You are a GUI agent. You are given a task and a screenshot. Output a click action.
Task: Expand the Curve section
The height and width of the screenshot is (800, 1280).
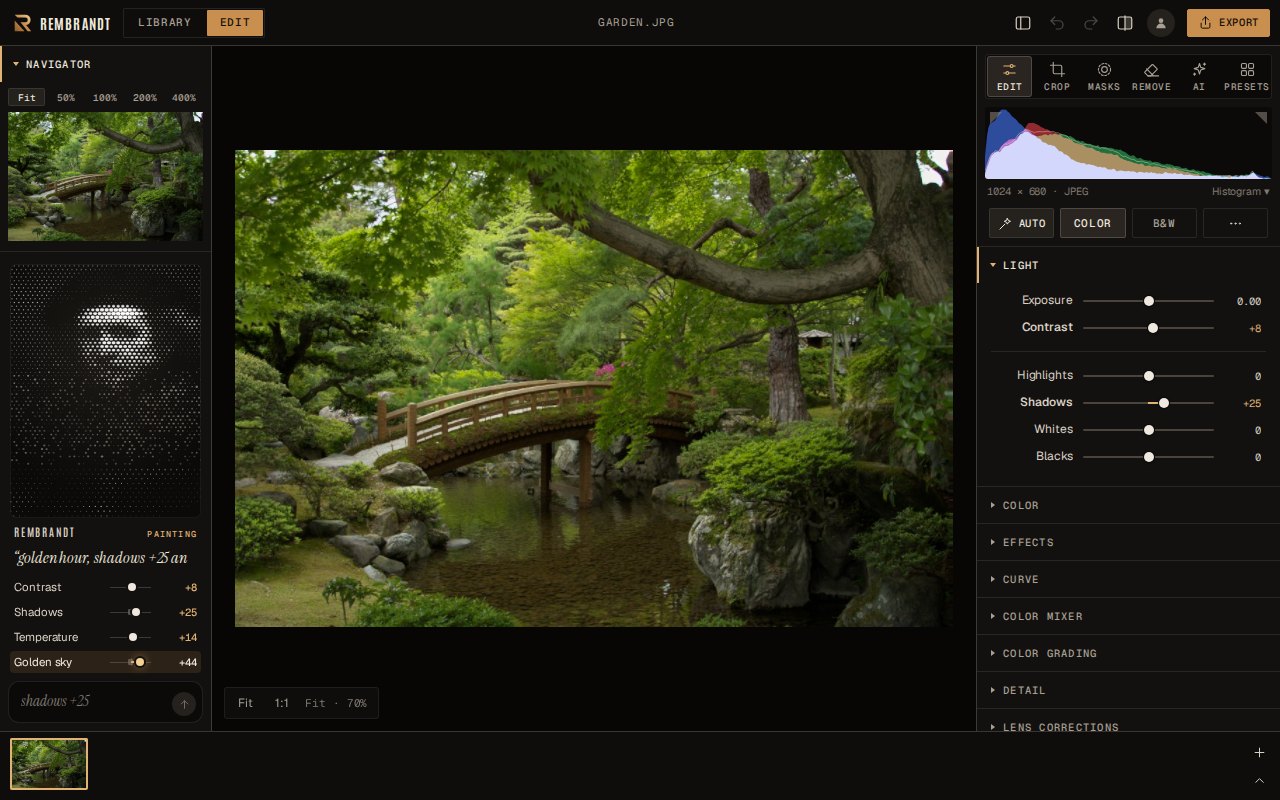1128,579
